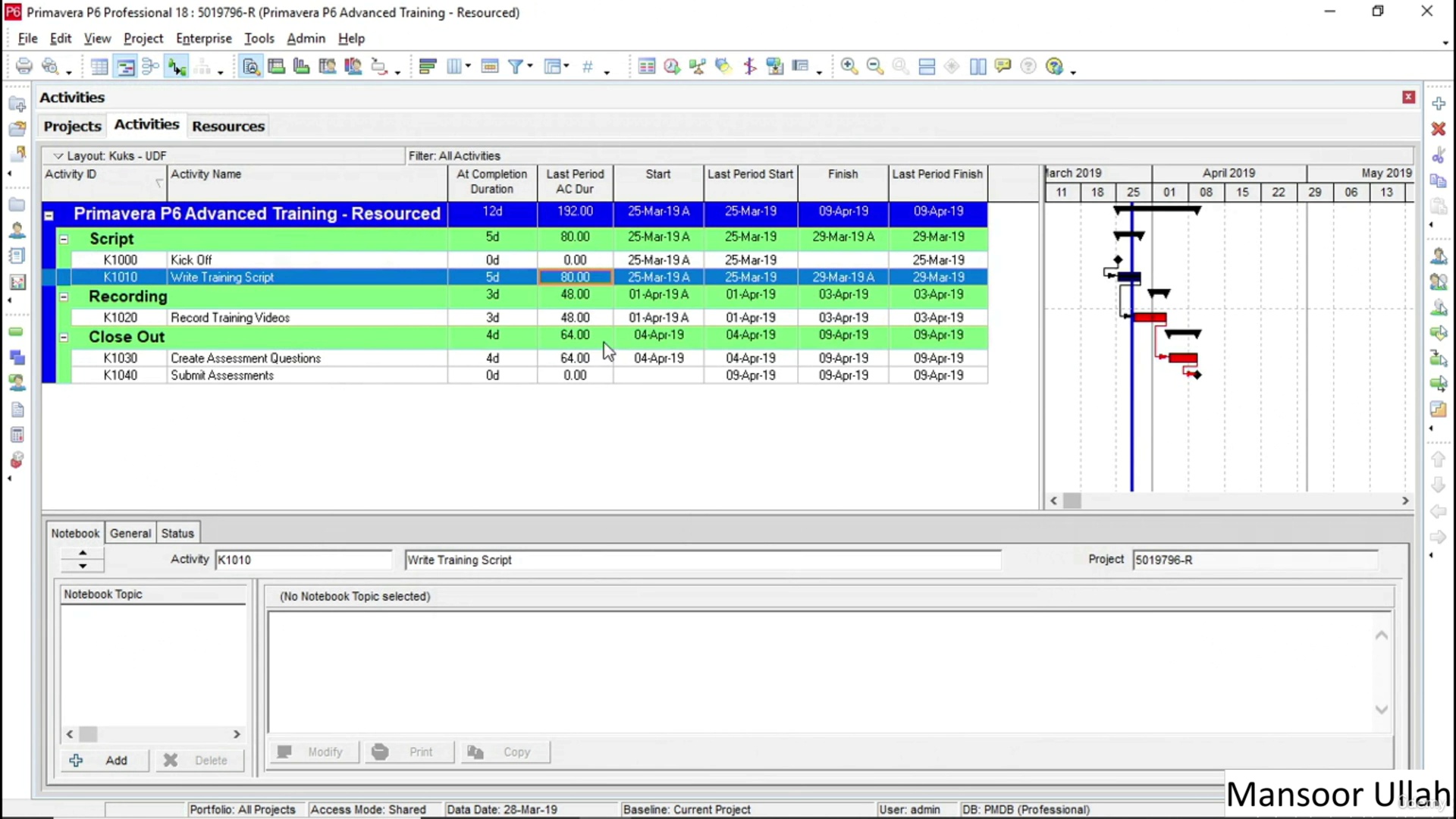Collapse the Script WBS band
The width and height of the screenshot is (1456, 819).
(x=64, y=240)
